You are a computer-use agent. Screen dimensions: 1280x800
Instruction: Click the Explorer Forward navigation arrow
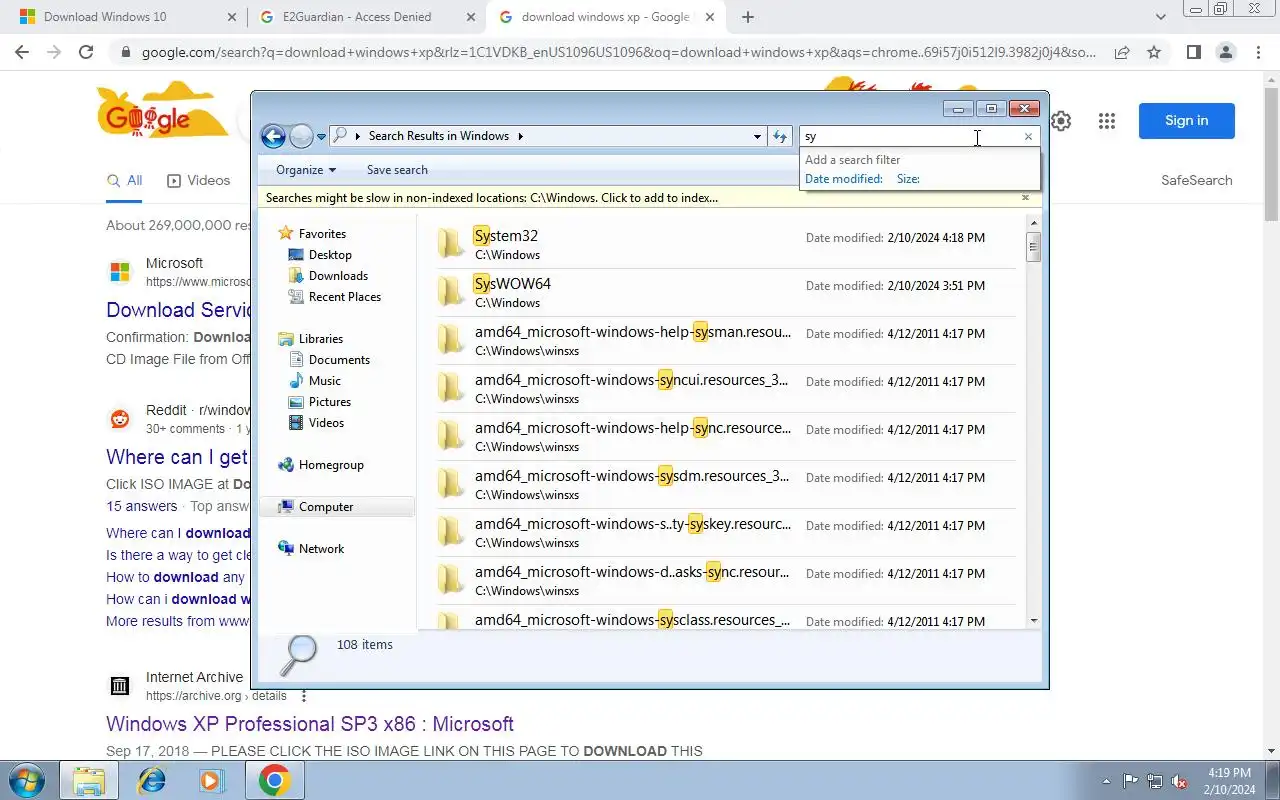pyautogui.click(x=301, y=136)
